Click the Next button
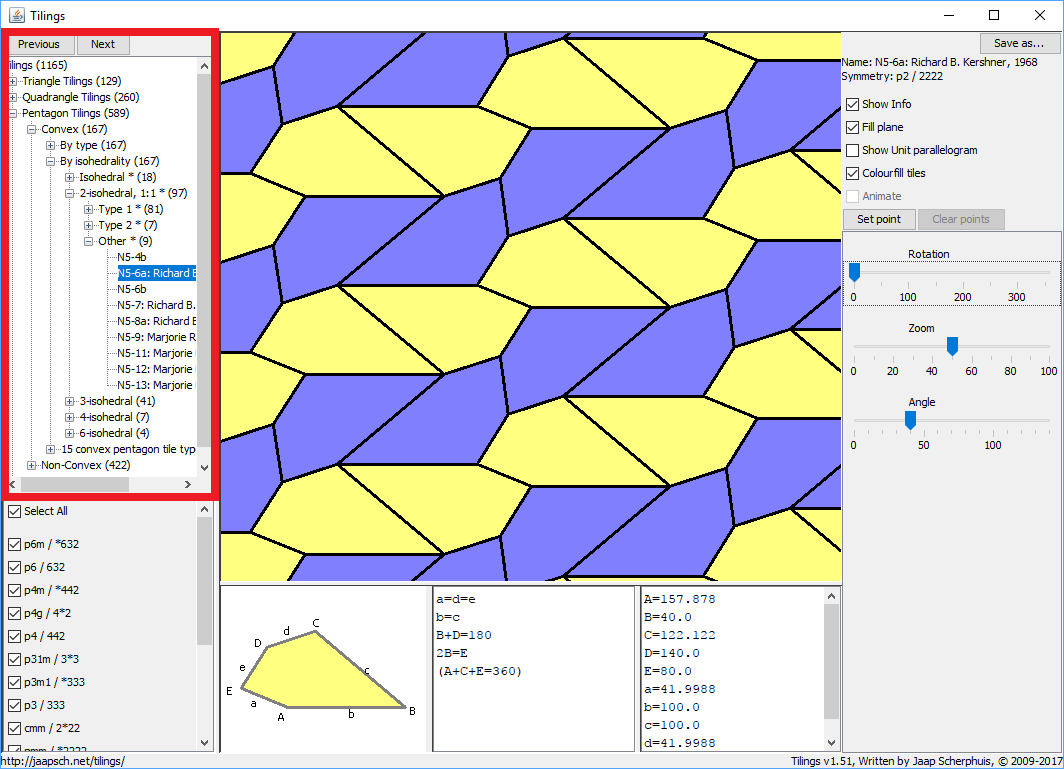The height and width of the screenshot is (769, 1064). click(102, 44)
